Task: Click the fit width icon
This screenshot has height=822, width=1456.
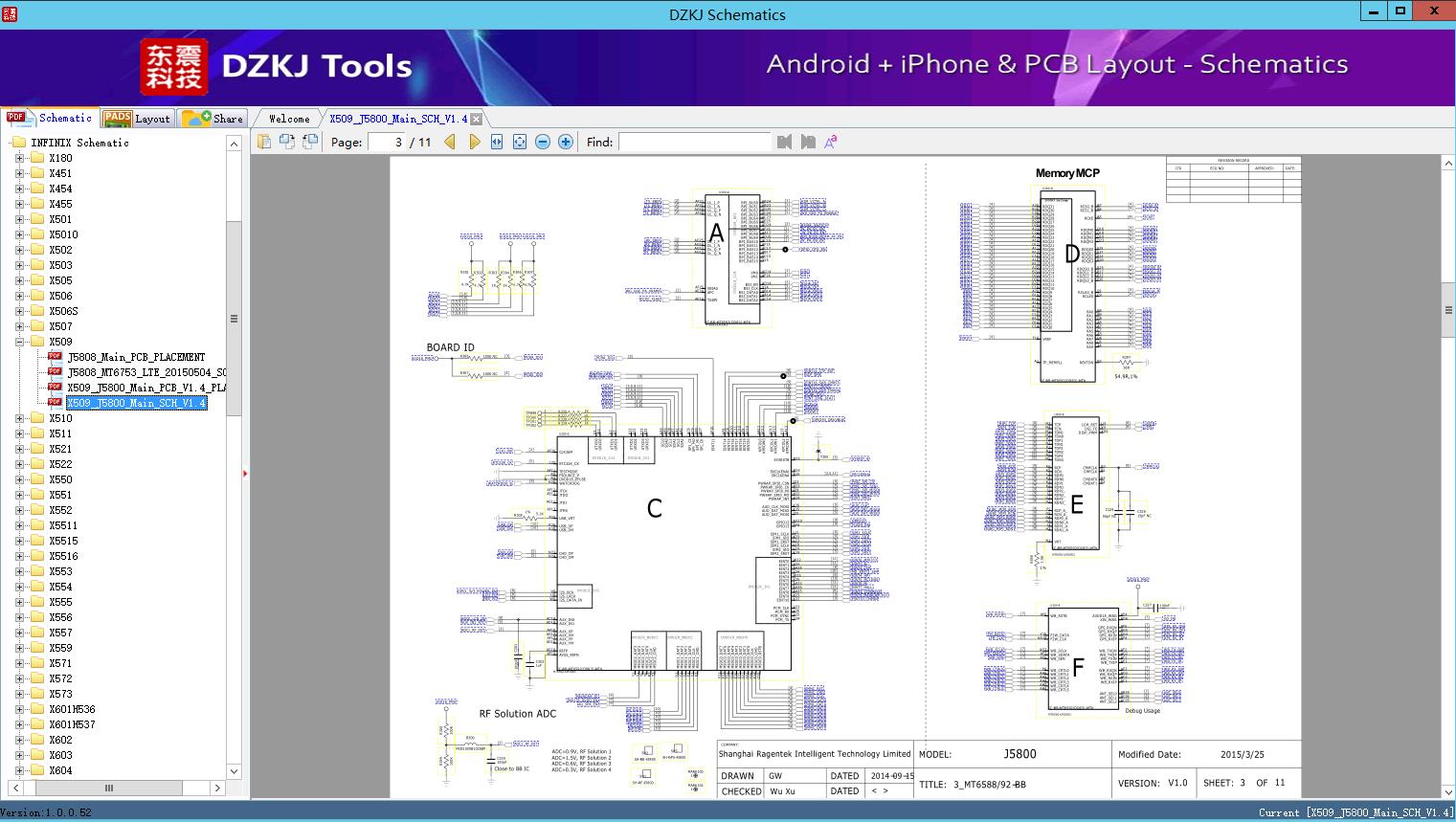Action: click(x=497, y=142)
